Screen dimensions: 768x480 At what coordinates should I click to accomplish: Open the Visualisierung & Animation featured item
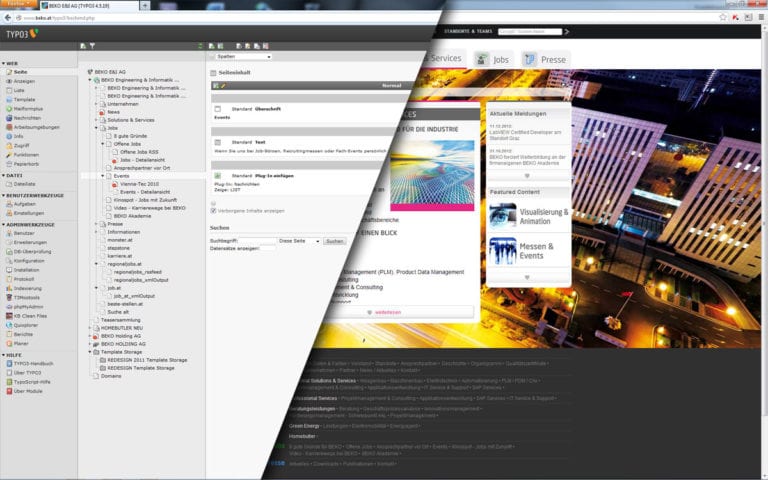(x=528, y=216)
